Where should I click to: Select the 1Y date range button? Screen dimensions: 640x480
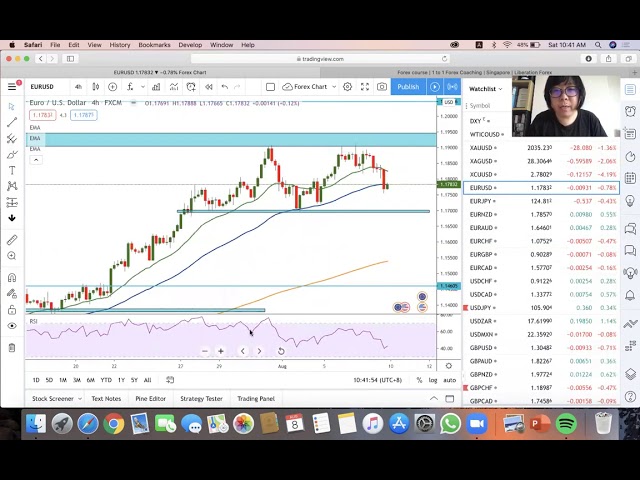click(121, 380)
